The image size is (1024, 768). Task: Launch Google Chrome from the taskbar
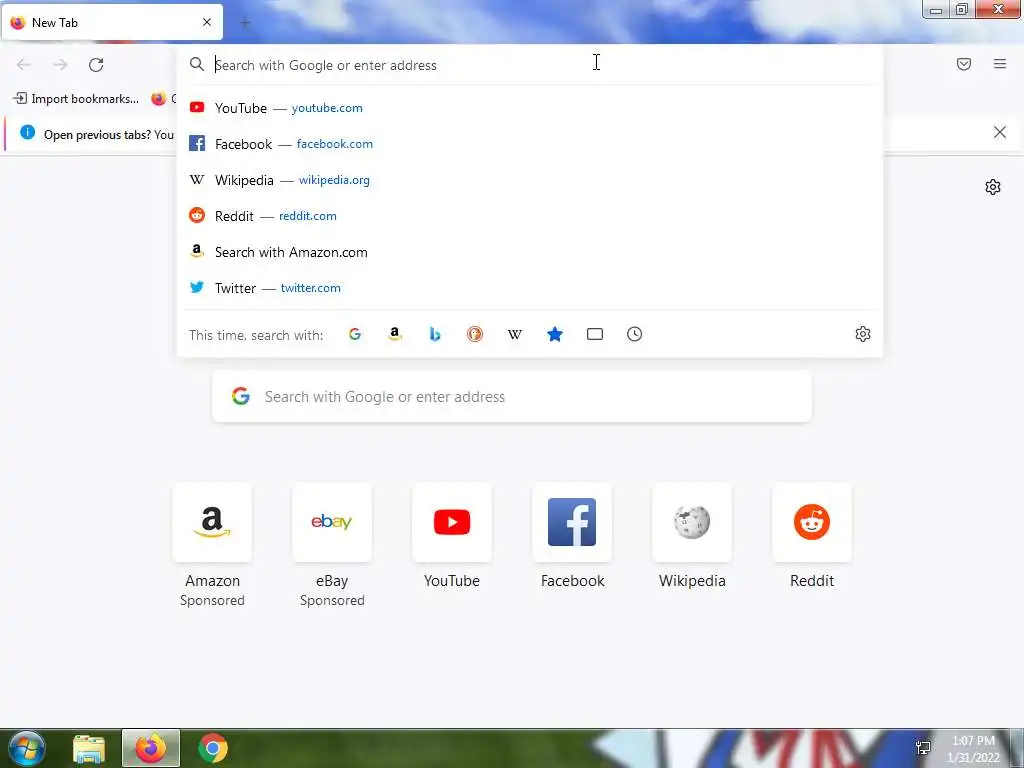213,748
